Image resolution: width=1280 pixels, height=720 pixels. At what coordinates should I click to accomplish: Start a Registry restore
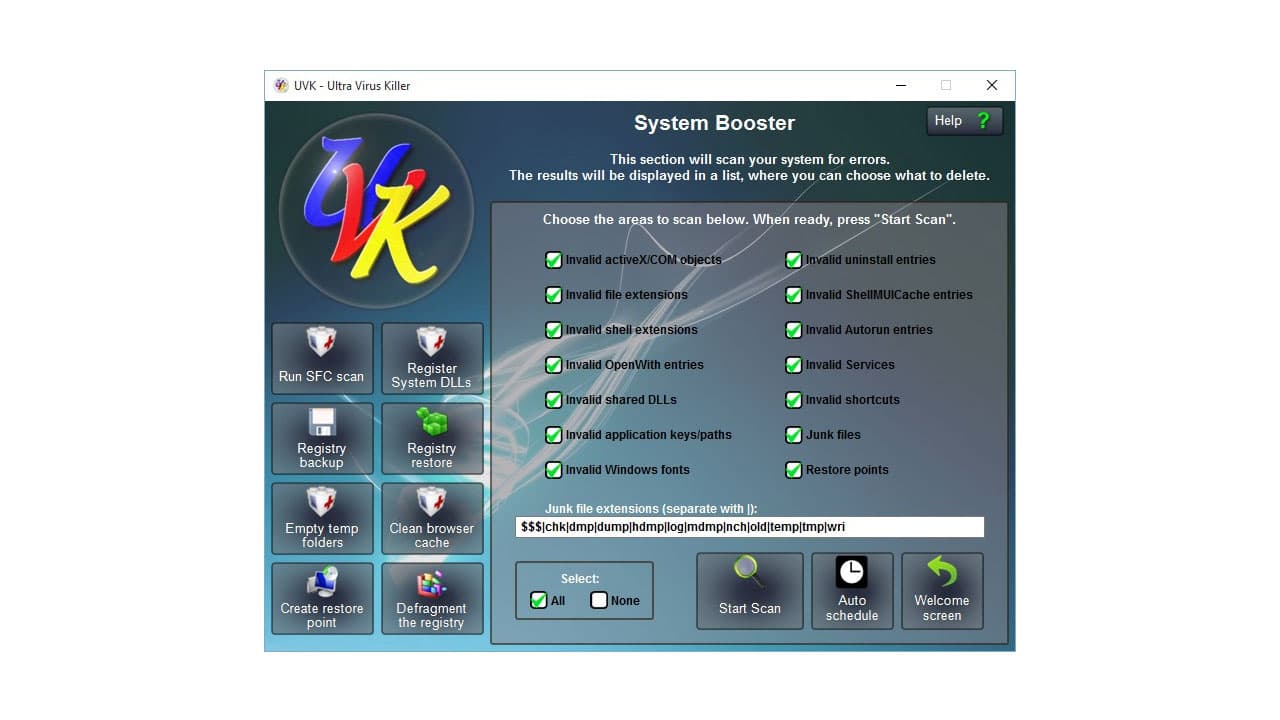(432, 438)
